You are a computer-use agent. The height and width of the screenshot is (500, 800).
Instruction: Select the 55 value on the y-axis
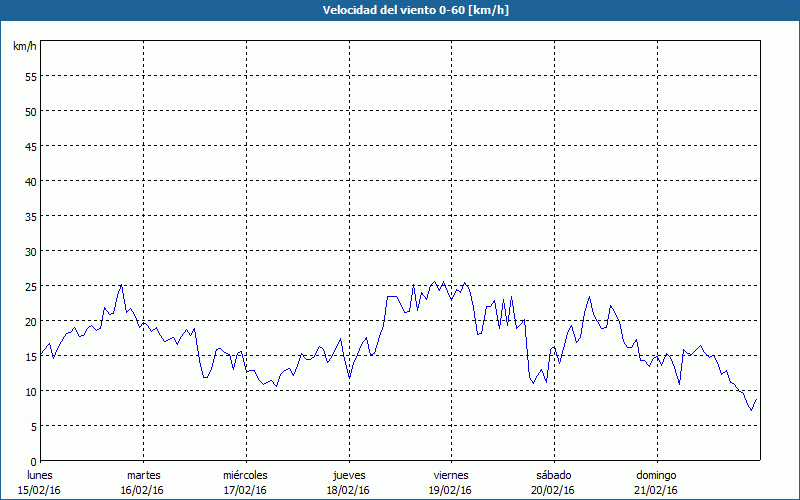coord(30,76)
